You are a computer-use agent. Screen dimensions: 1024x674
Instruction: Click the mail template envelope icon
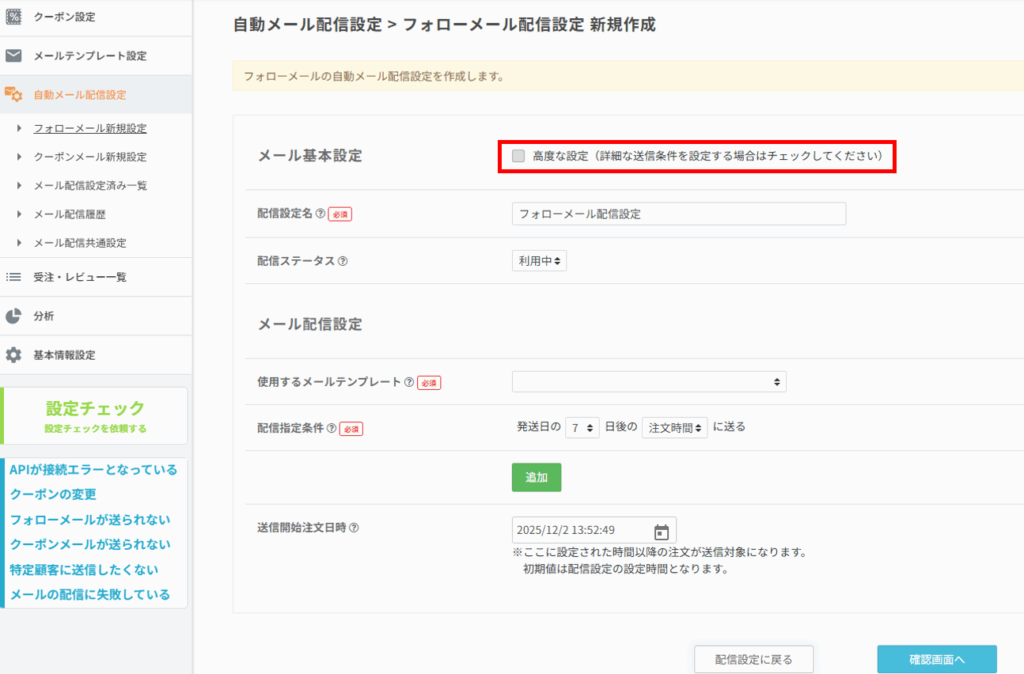pyautogui.click(x=14, y=56)
